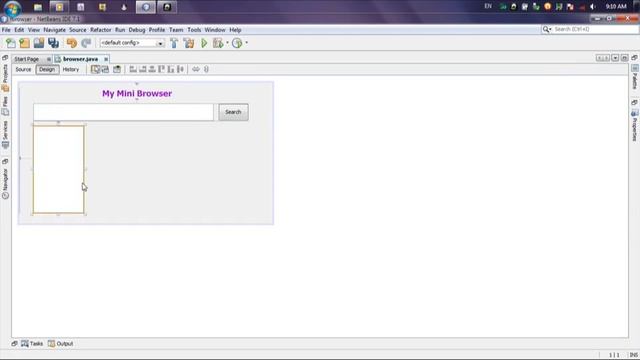Open the Output bottom panel
The width and height of the screenshot is (640, 360).
point(60,344)
